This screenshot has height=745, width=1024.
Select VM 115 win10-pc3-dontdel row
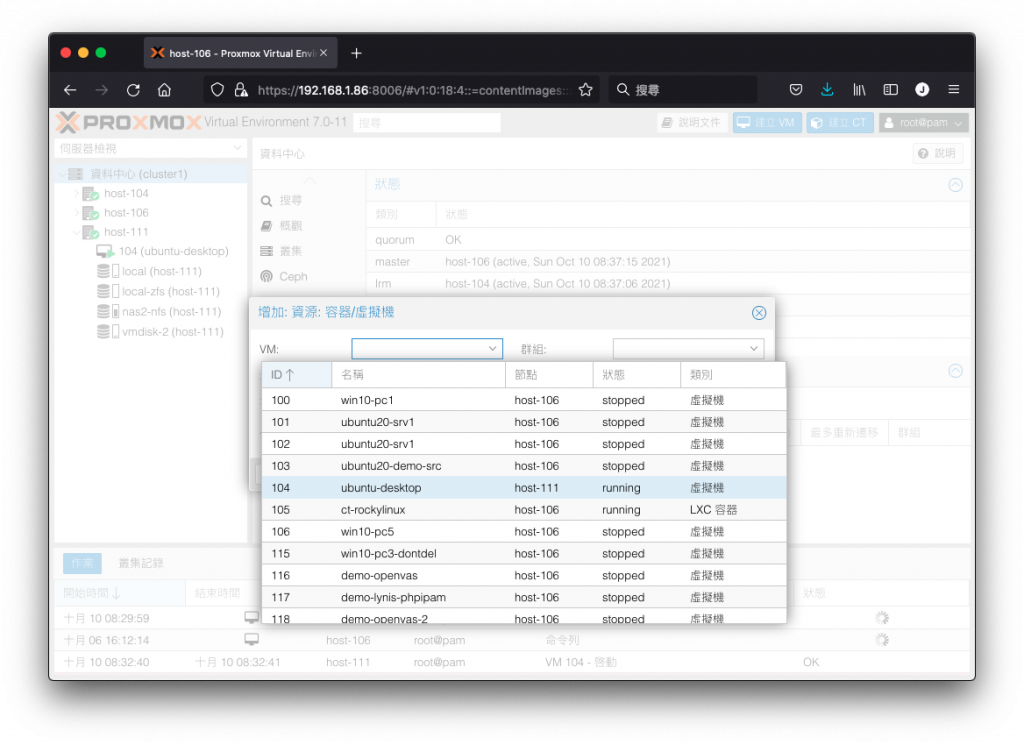tap(524, 554)
